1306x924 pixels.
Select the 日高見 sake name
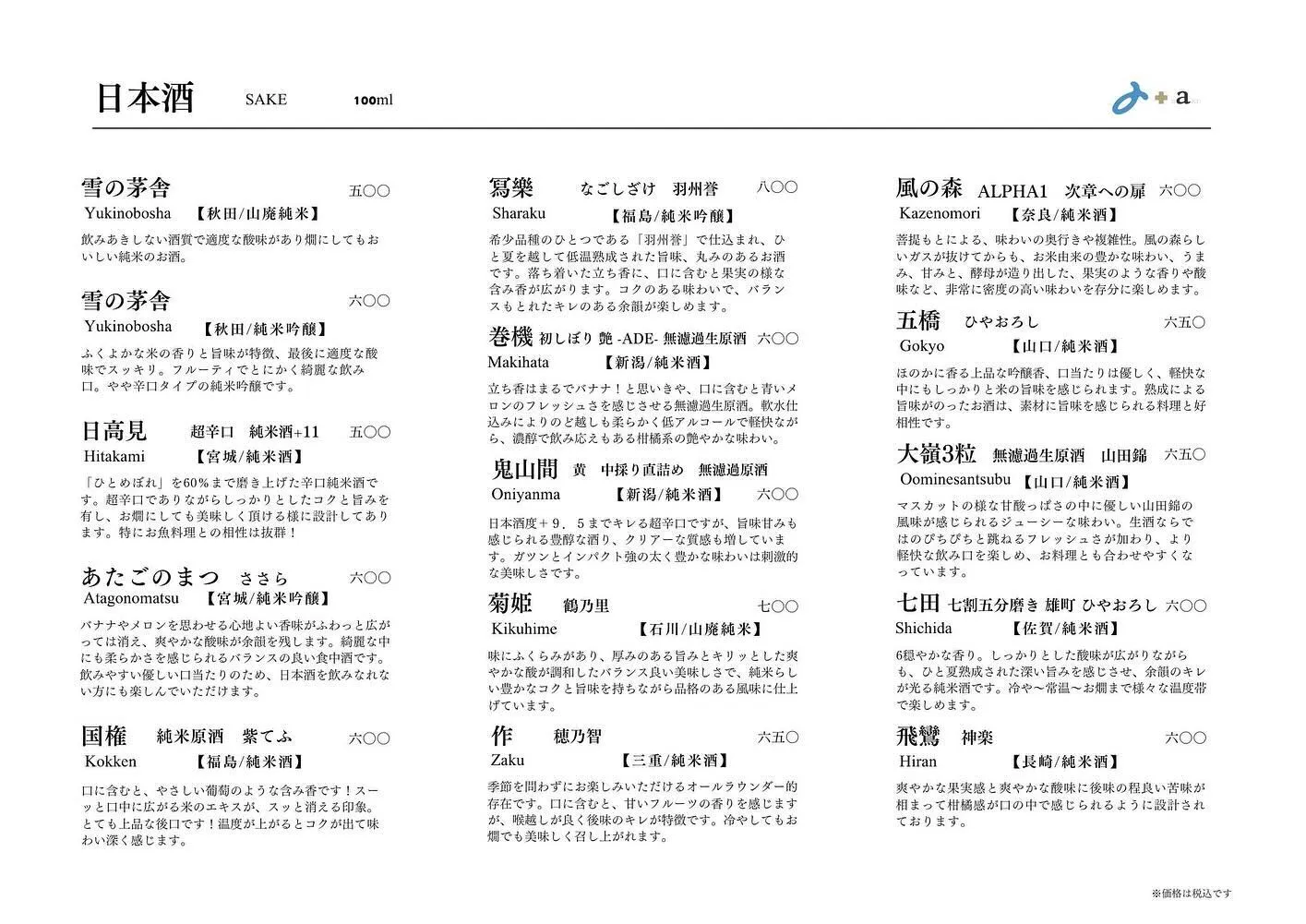click(x=114, y=430)
